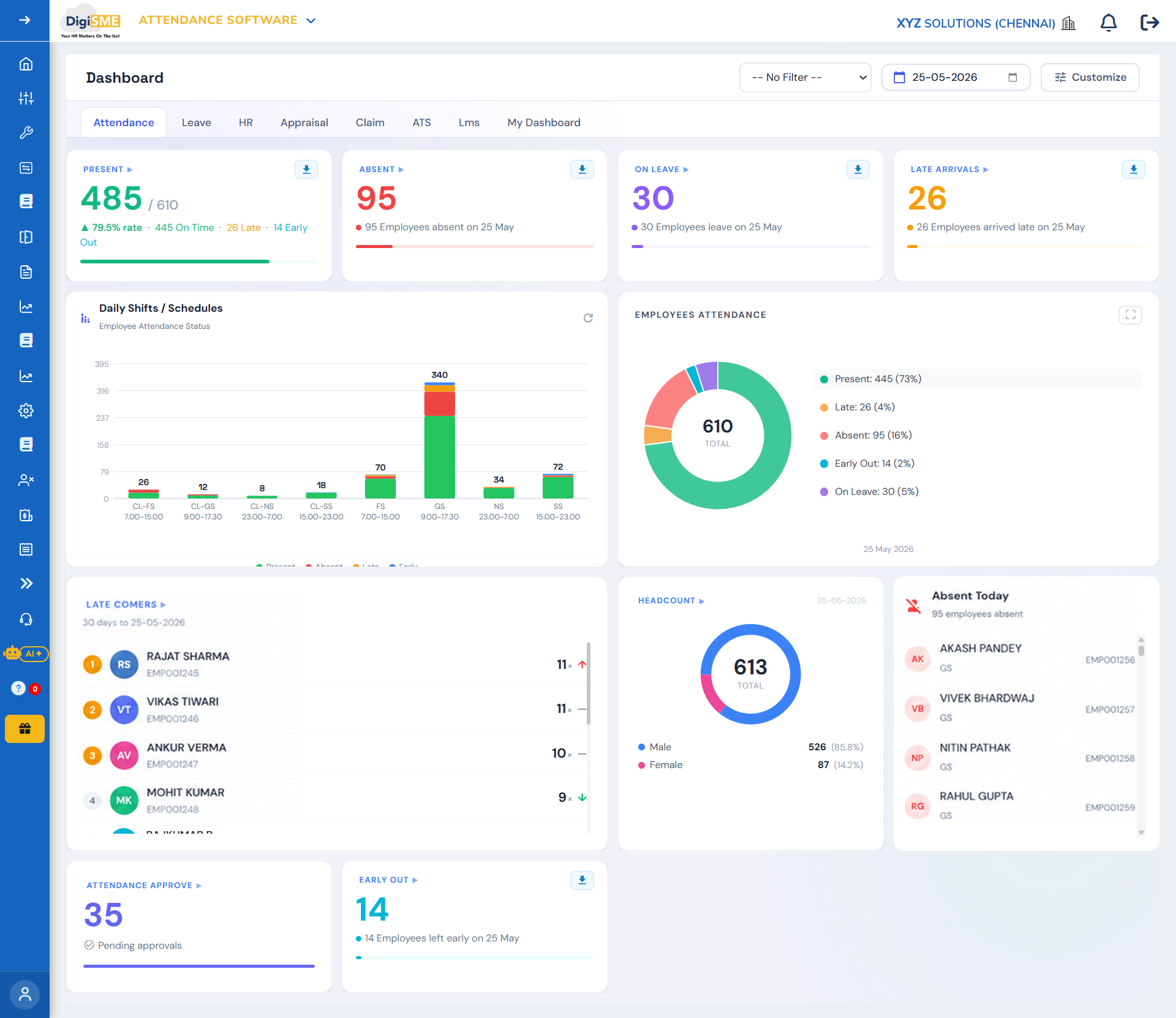Screen dimensions: 1176x1018
Task: Switch to the Appraisal tab
Action: coord(304,123)
